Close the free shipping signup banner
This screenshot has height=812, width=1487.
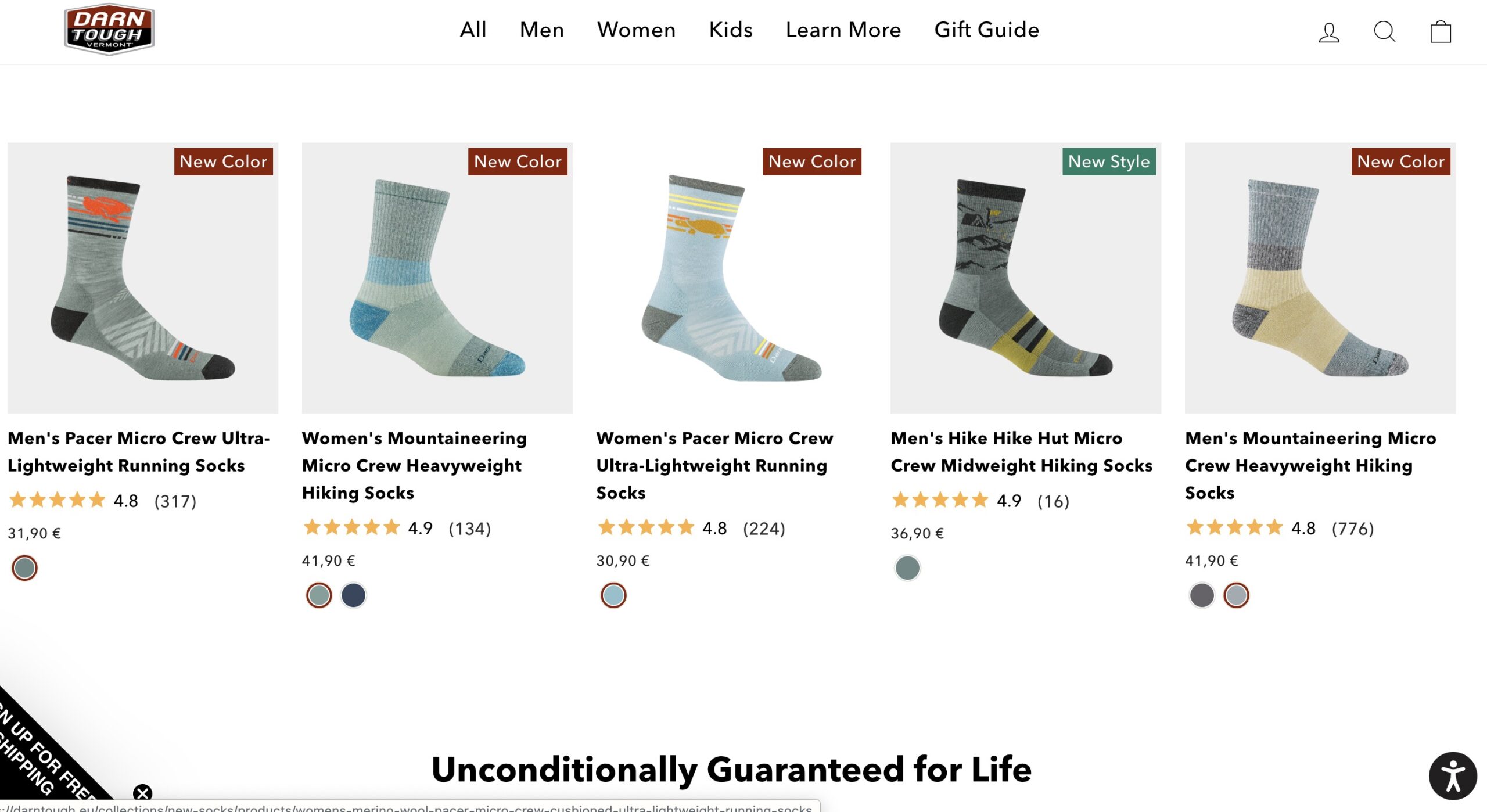coord(142,793)
